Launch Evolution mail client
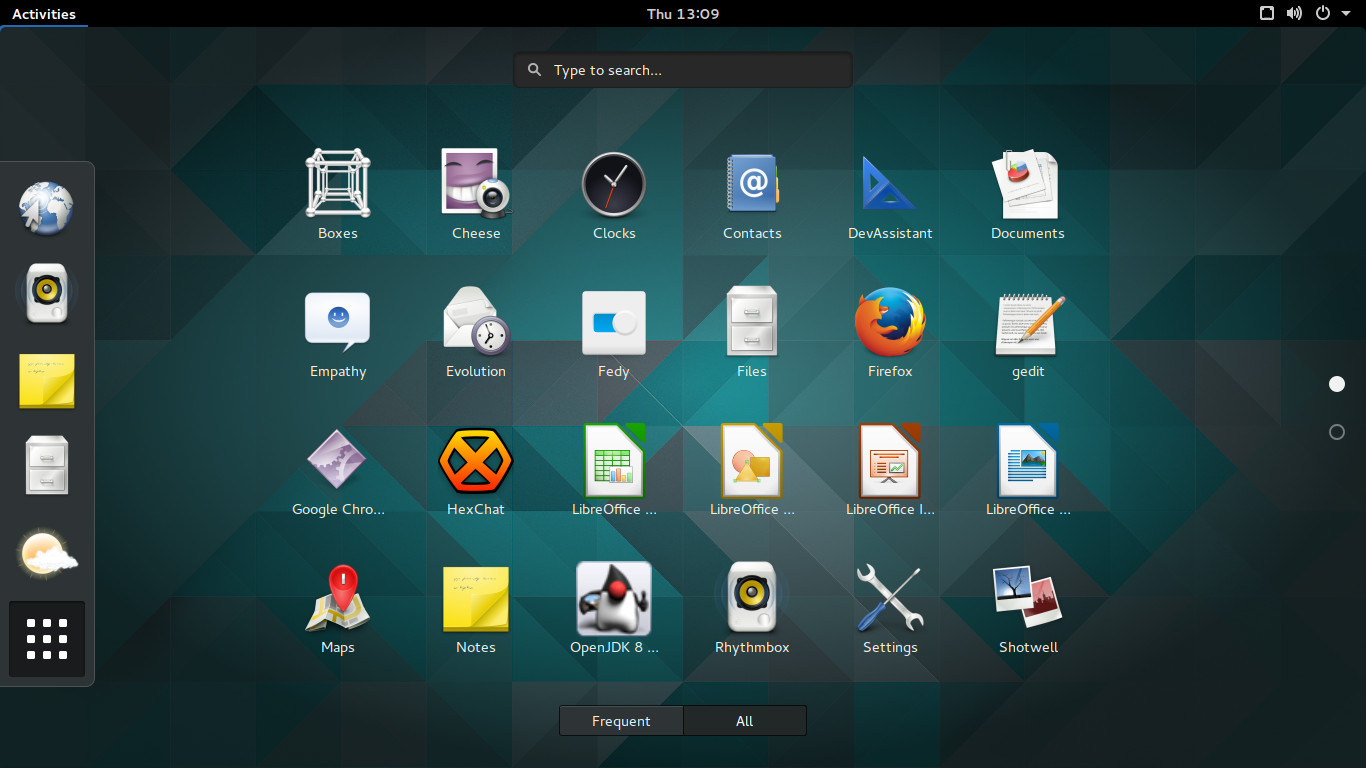 coord(476,321)
